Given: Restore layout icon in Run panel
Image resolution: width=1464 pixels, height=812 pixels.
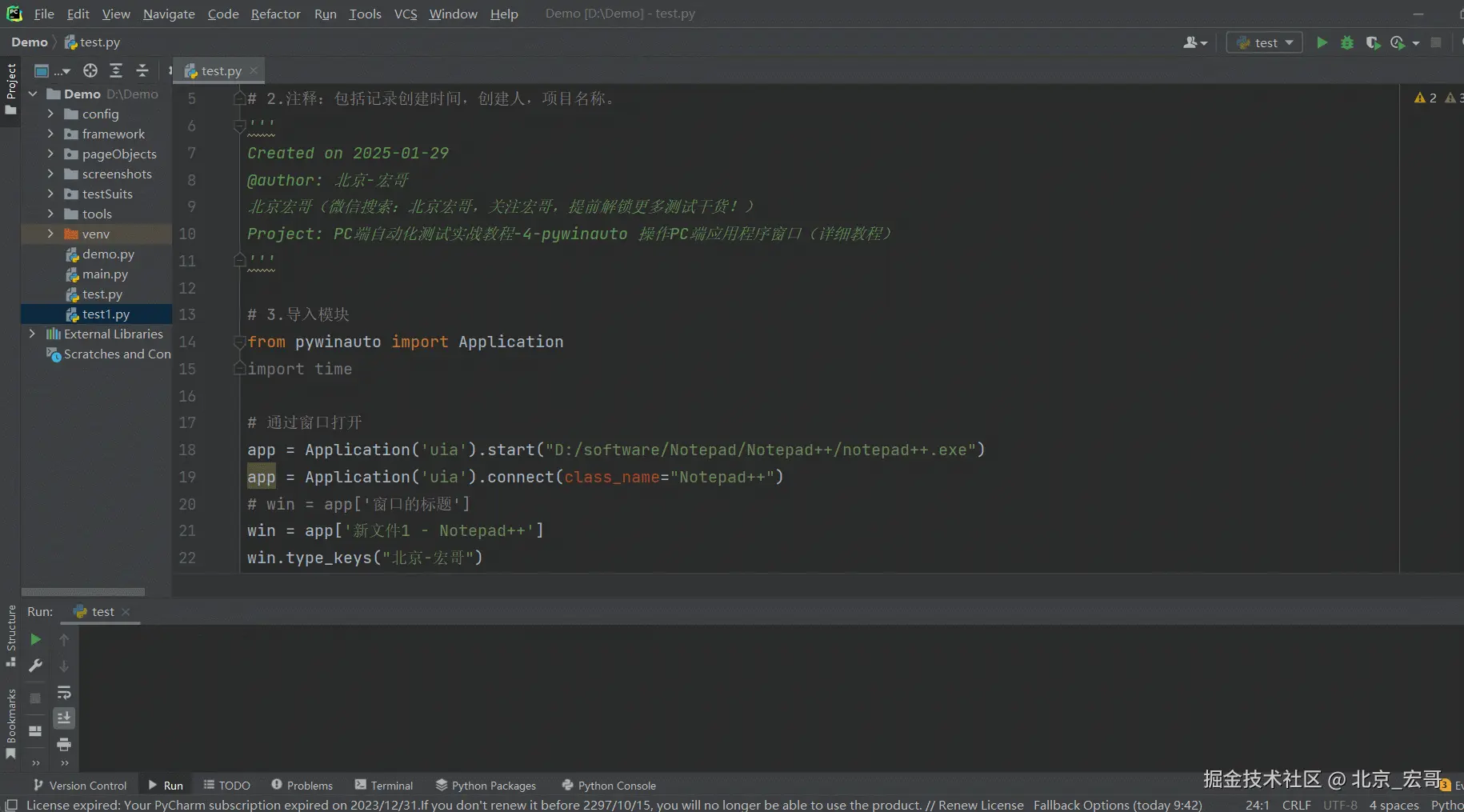Looking at the screenshot, I should tap(35, 731).
